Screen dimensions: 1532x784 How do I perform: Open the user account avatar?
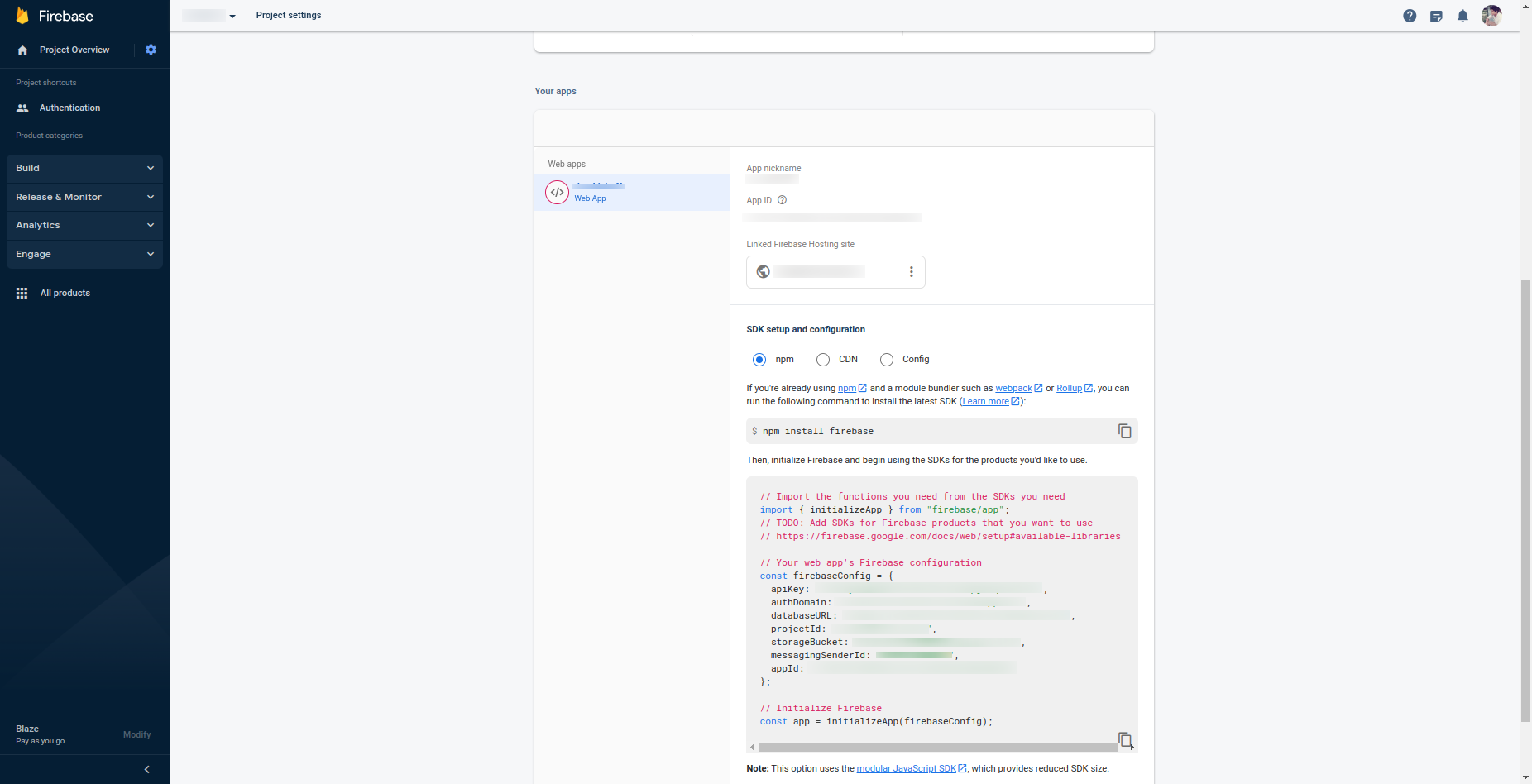[1491, 16]
